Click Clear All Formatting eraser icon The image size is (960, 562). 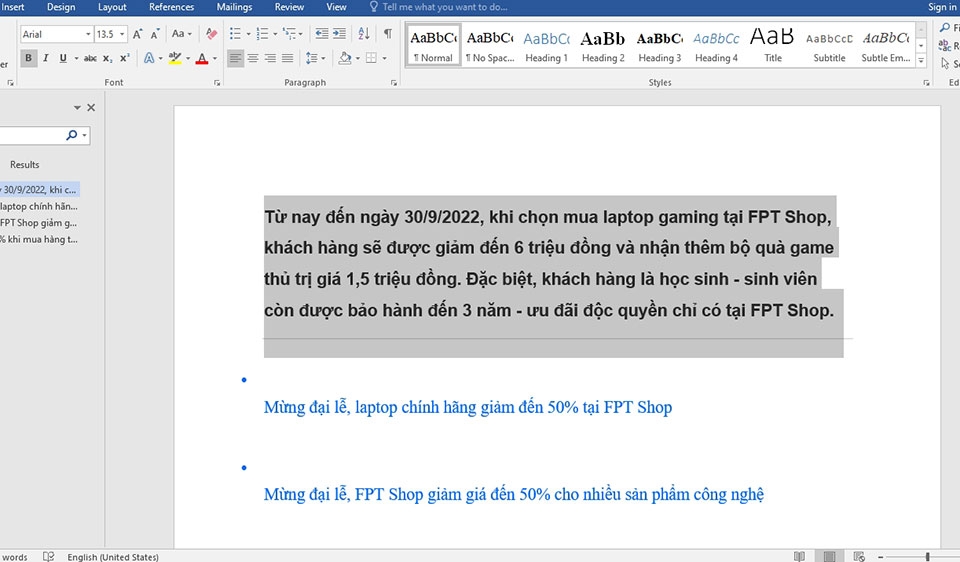[x=211, y=34]
